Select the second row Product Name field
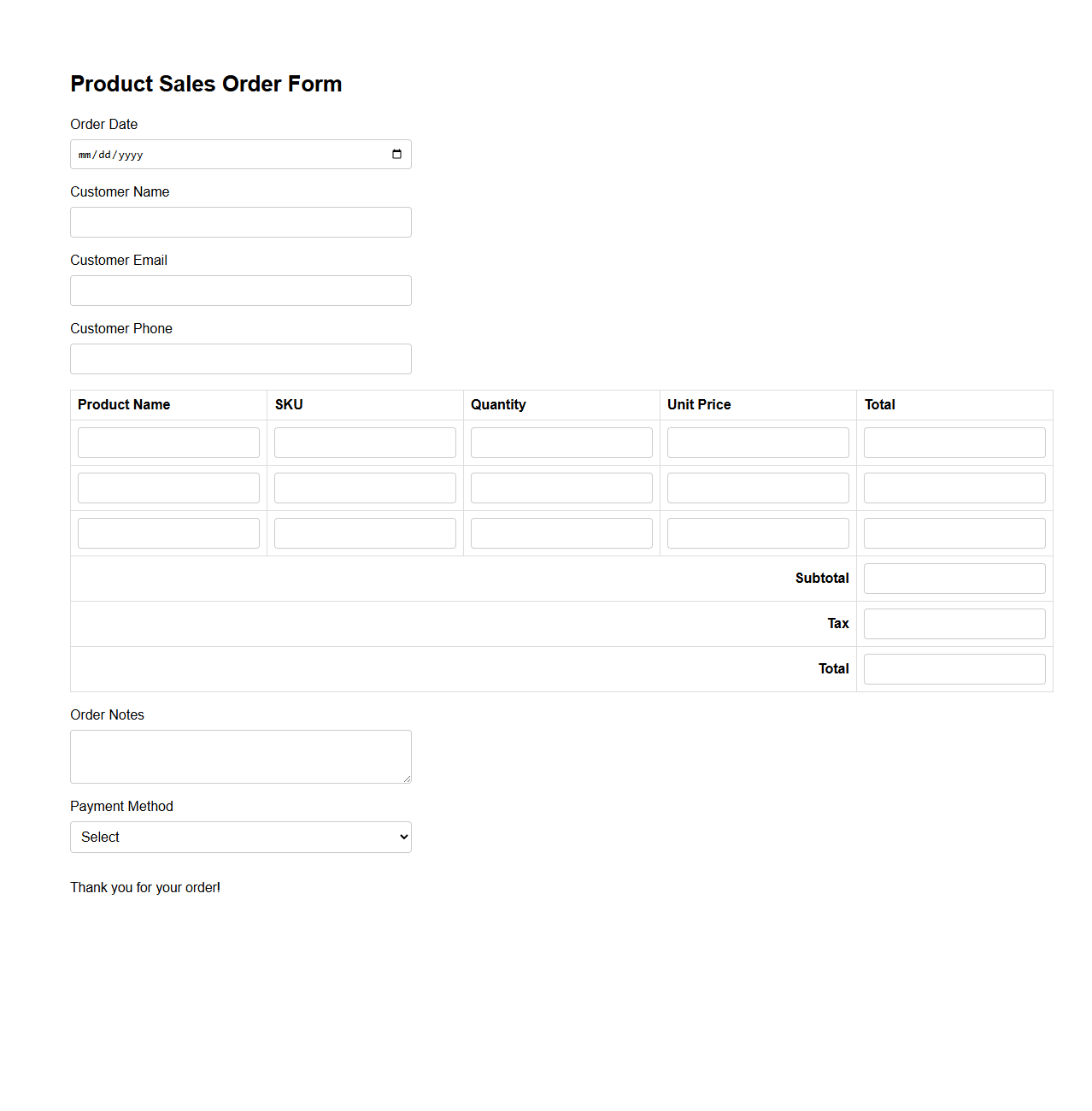 point(168,487)
